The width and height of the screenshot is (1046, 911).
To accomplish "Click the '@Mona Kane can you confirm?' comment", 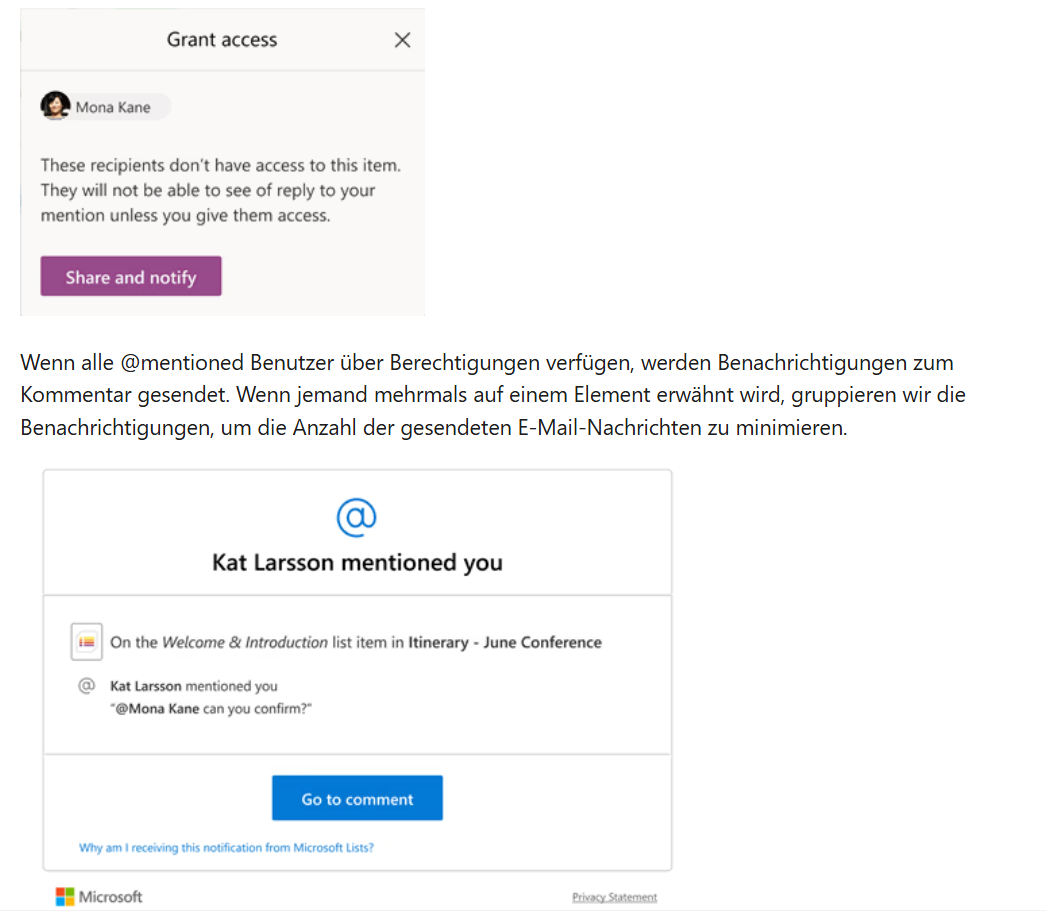I will (x=211, y=708).
